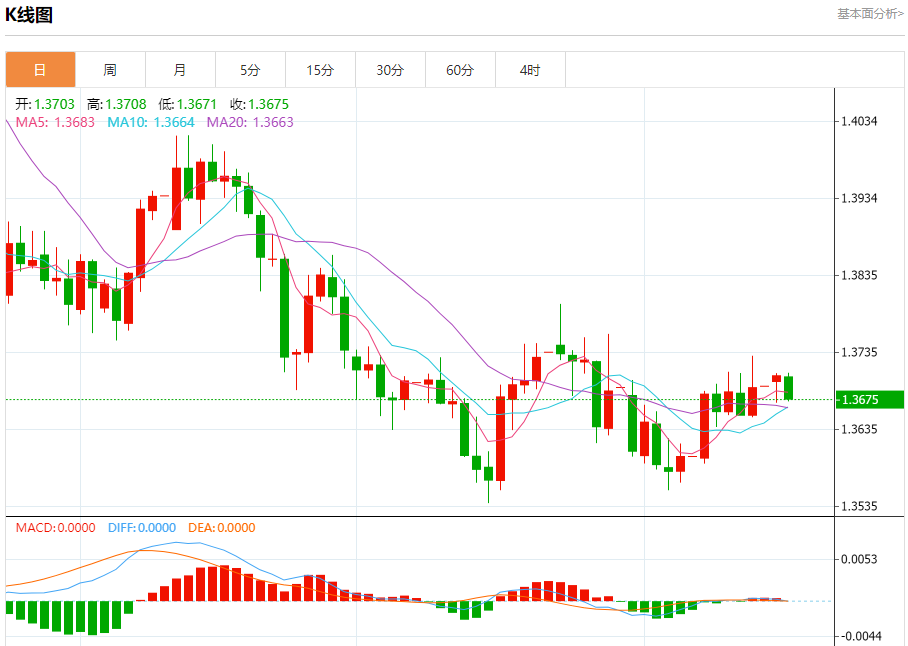The height and width of the screenshot is (646, 908).
Task: Click the 0.0053 MACD axis label
Action: click(859, 559)
